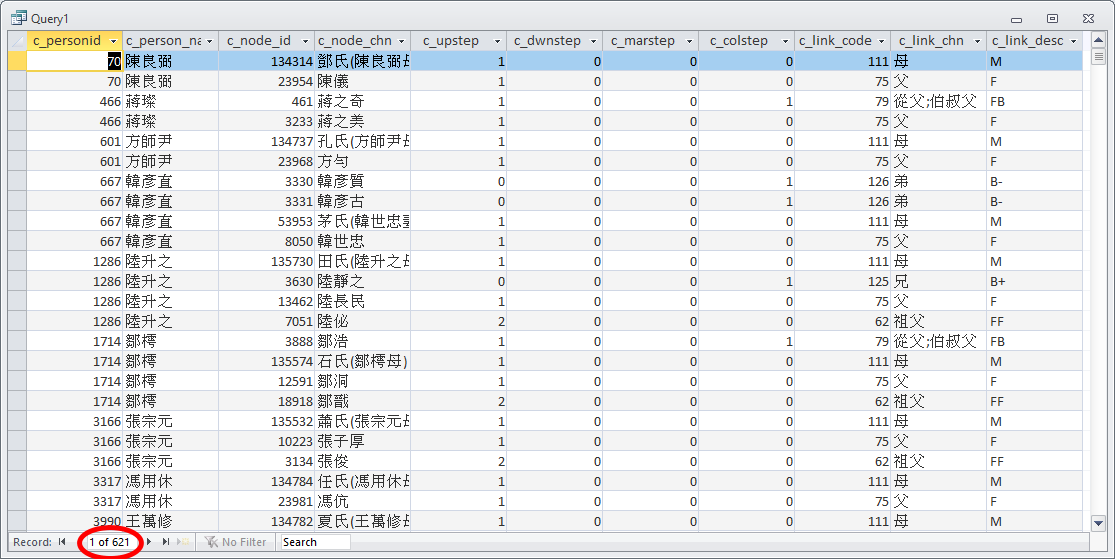Click the No Filter indicator
This screenshot has width=1115, height=559.
pyautogui.click(x=236, y=542)
